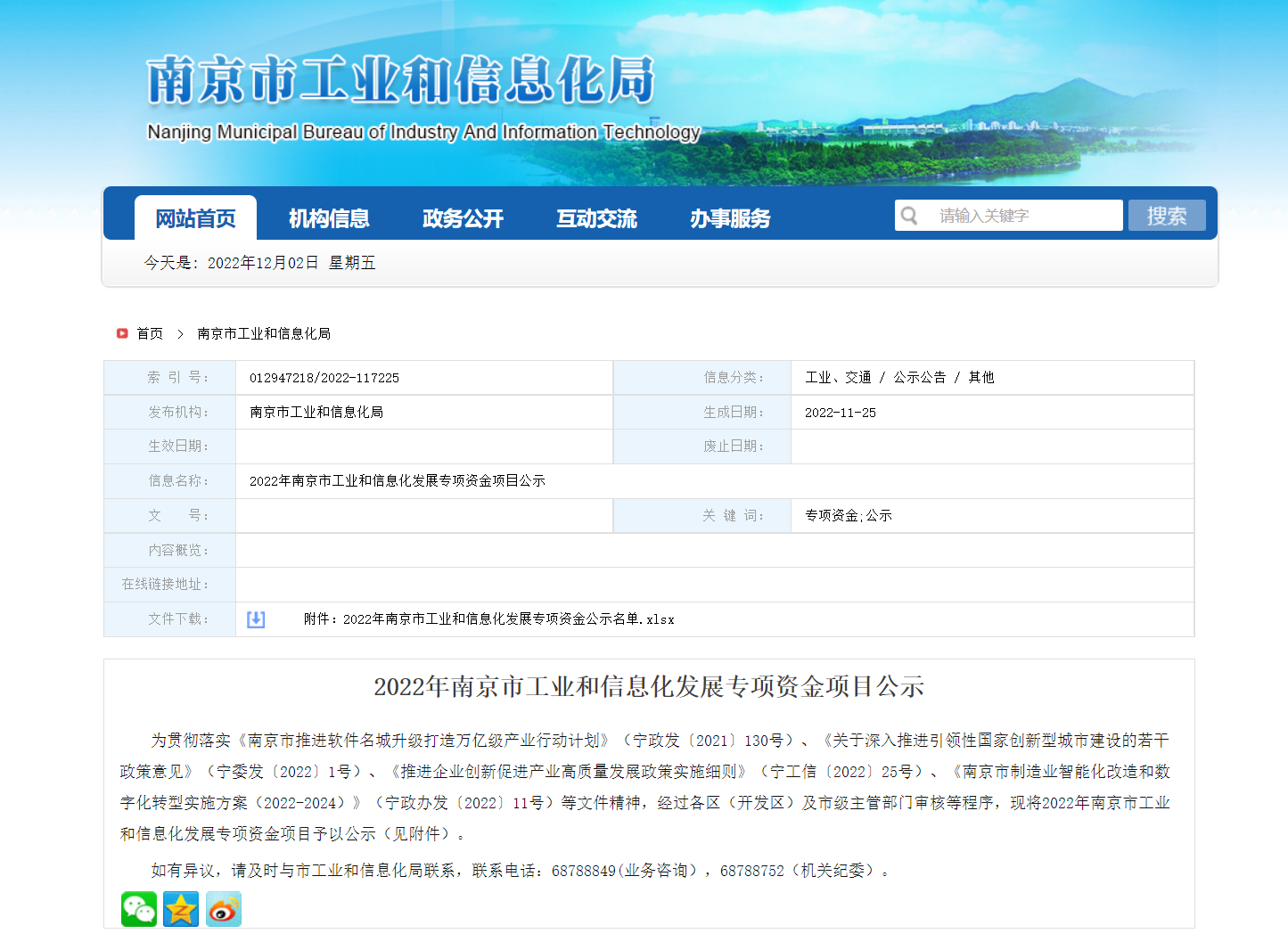Click the WeChat share icon
1288x942 pixels.
pyautogui.click(x=139, y=909)
